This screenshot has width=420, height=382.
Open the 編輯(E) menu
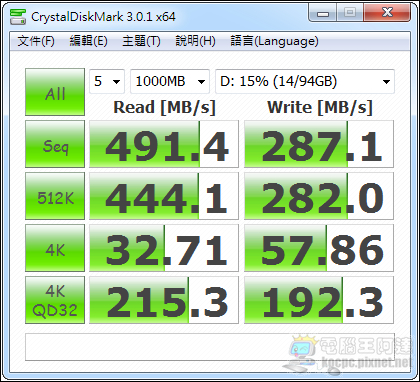click(x=88, y=41)
